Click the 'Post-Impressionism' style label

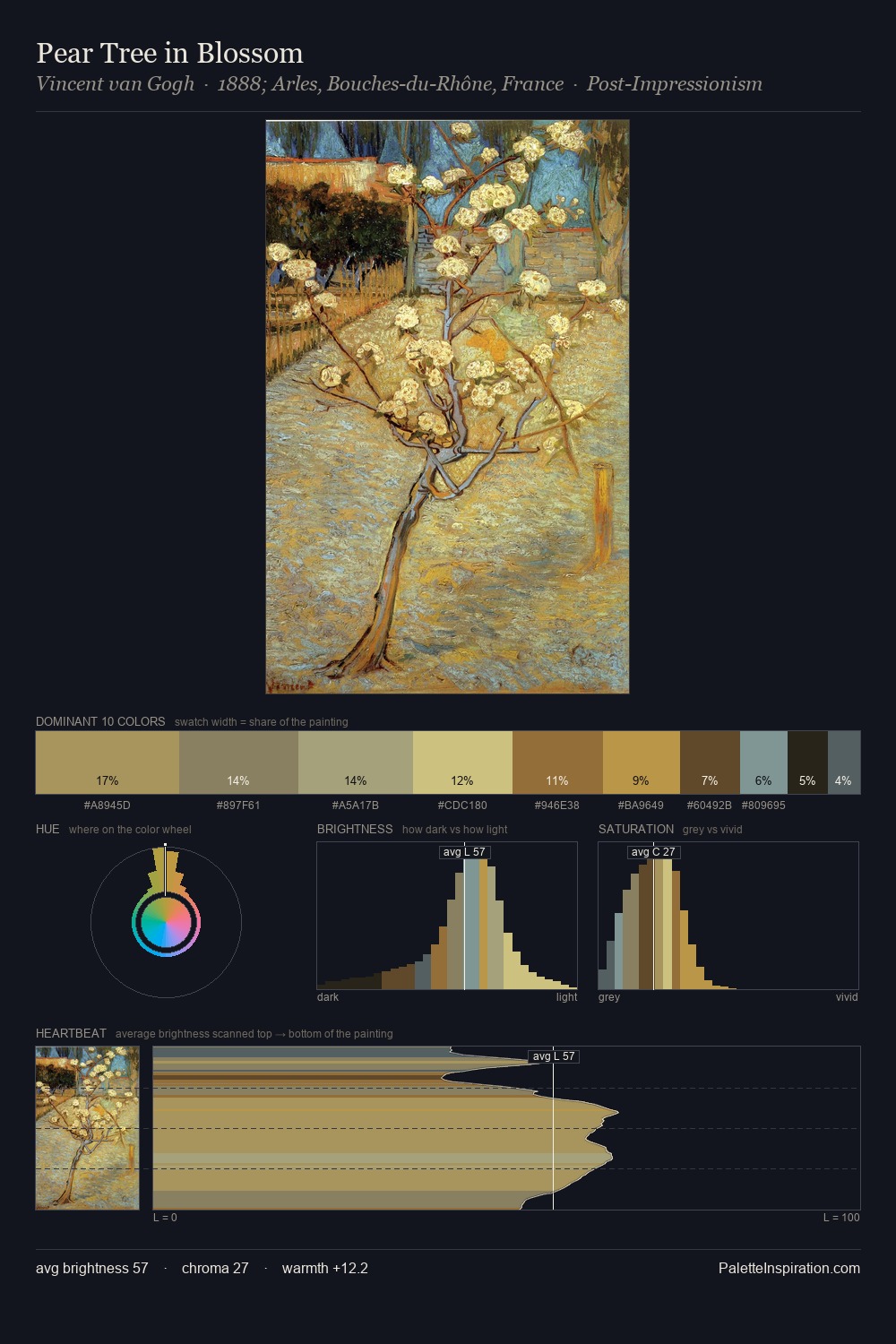point(675,84)
